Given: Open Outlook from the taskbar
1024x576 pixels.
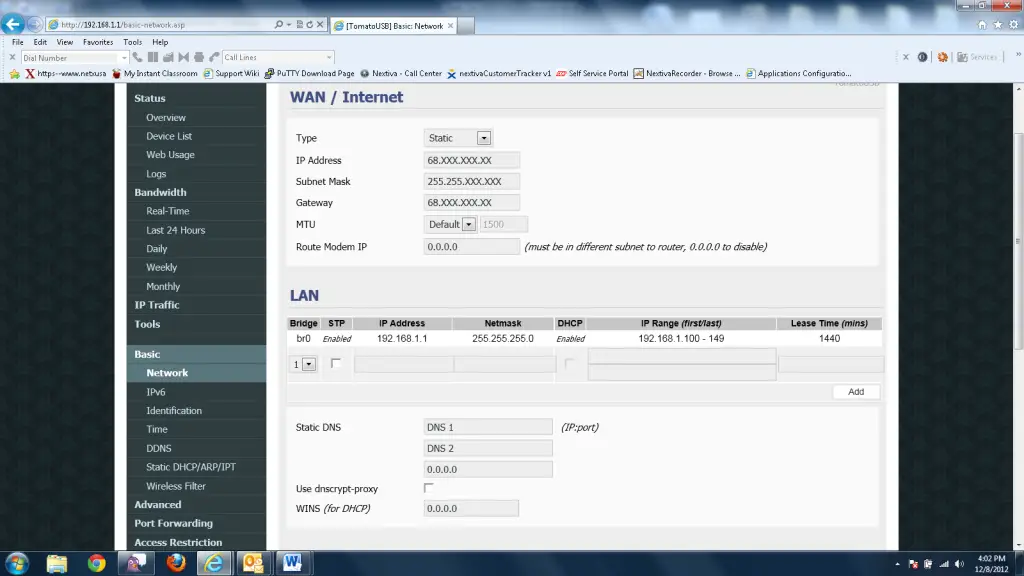Looking at the screenshot, I should click(x=253, y=563).
